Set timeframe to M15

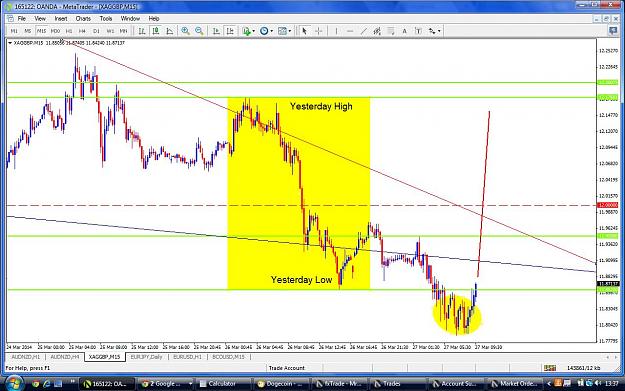coord(41,31)
